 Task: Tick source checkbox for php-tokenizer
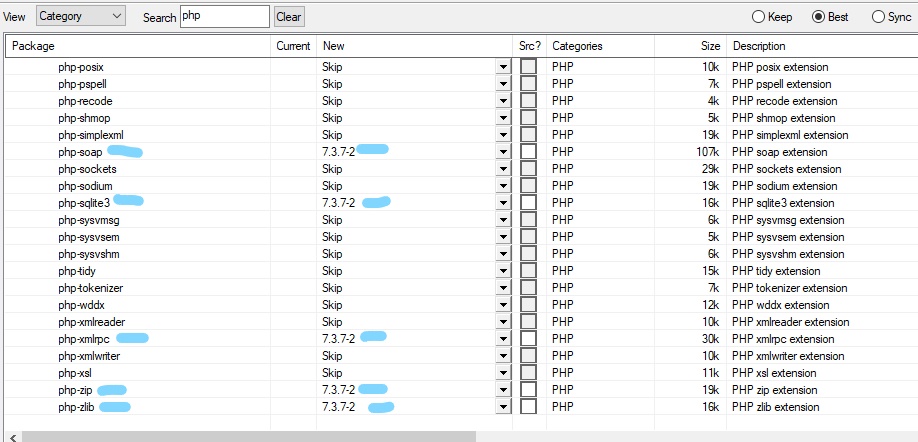[528, 287]
